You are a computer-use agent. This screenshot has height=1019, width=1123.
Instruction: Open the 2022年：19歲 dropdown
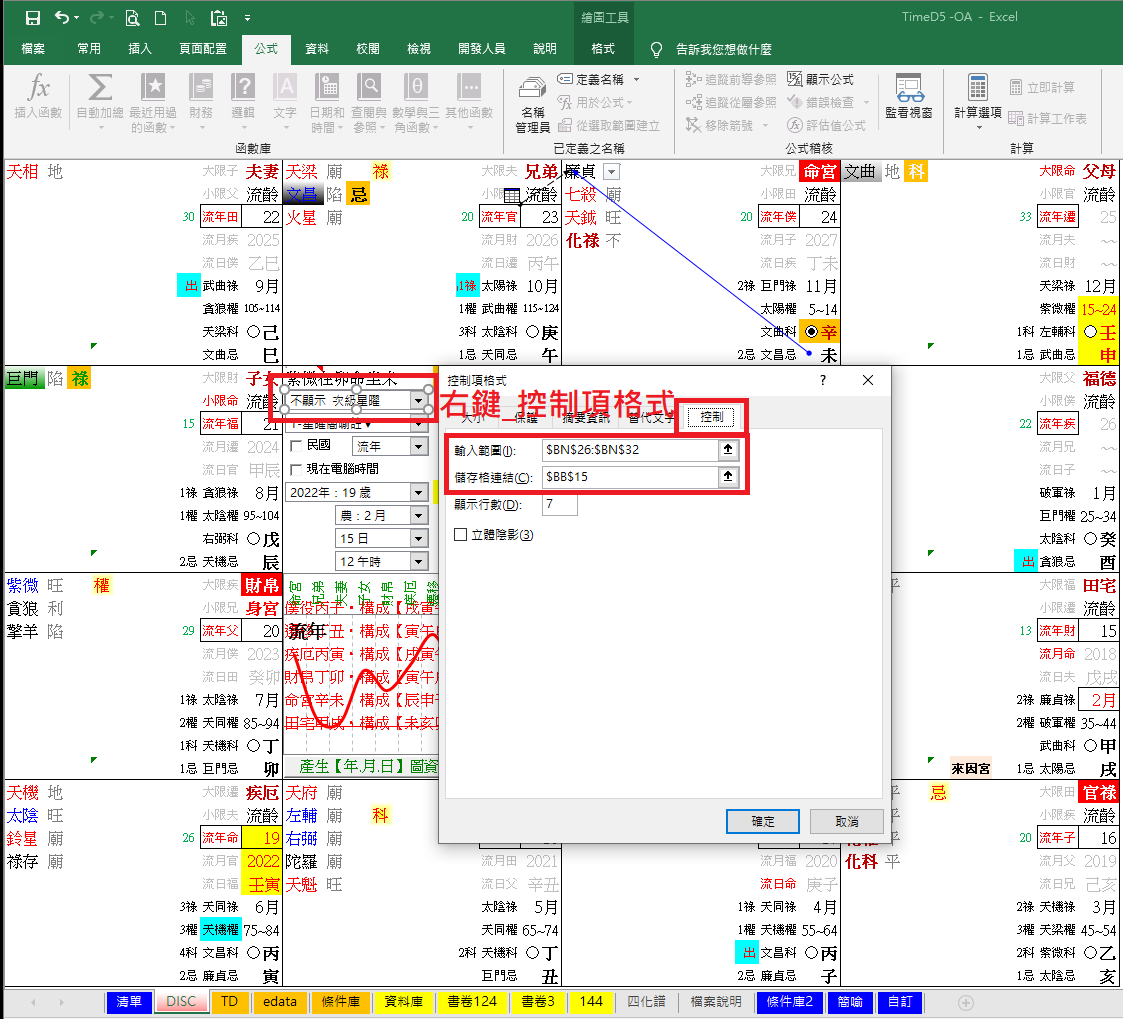(420, 492)
